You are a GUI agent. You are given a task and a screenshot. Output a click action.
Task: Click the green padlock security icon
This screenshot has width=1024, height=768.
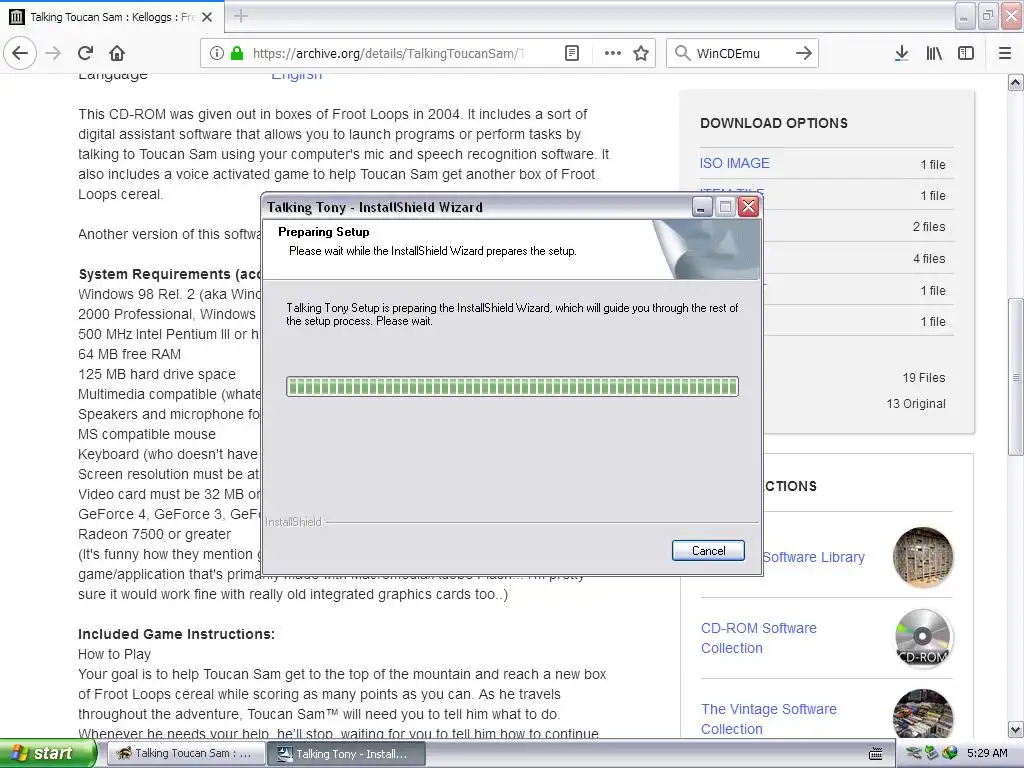pos(237,53)
